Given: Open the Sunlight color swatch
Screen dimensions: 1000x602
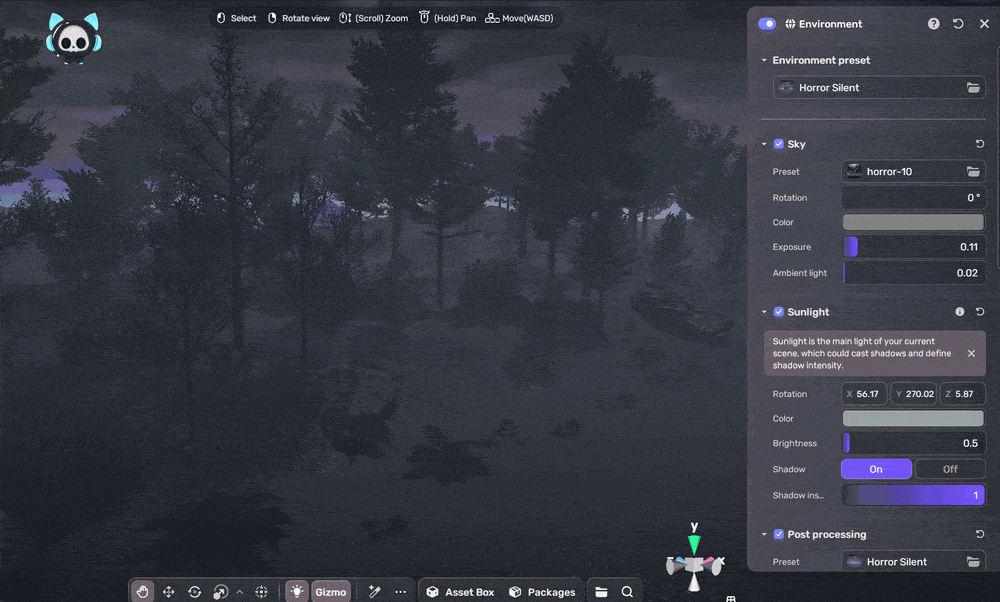Looking at the screenshot, I should coord(913,419).
